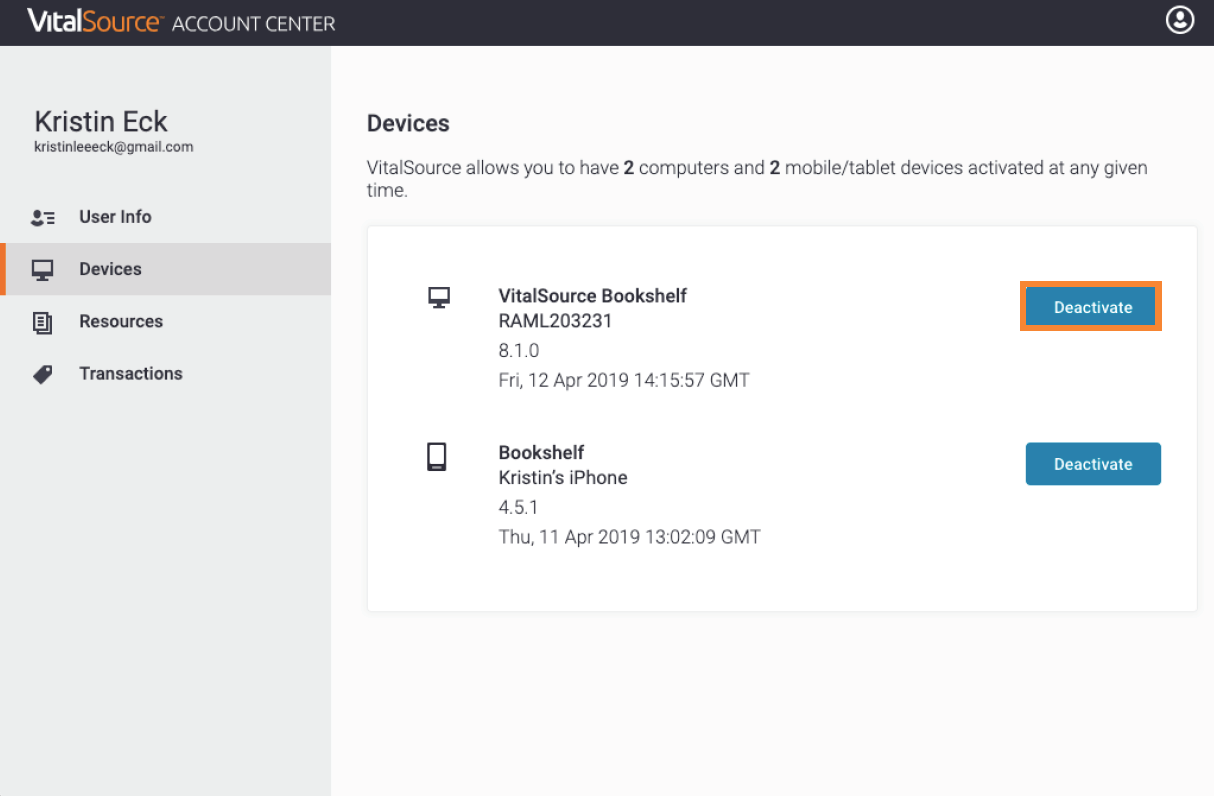Screen dimensions: 1214x796
Task: Click the Devices monitor icon in sidebar
Action: point(43,270)
